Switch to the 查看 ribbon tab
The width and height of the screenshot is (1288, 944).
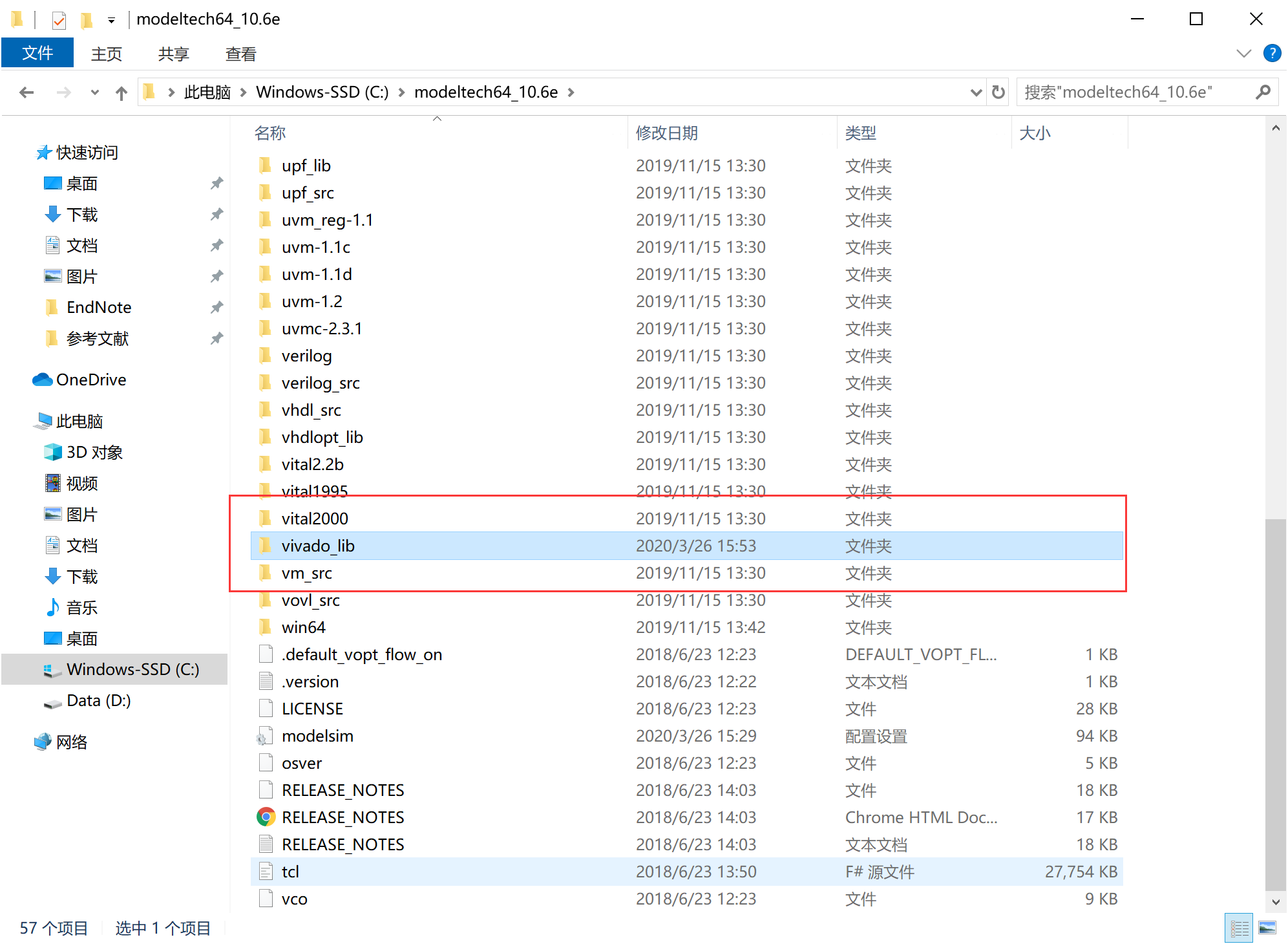coord(240,53)
